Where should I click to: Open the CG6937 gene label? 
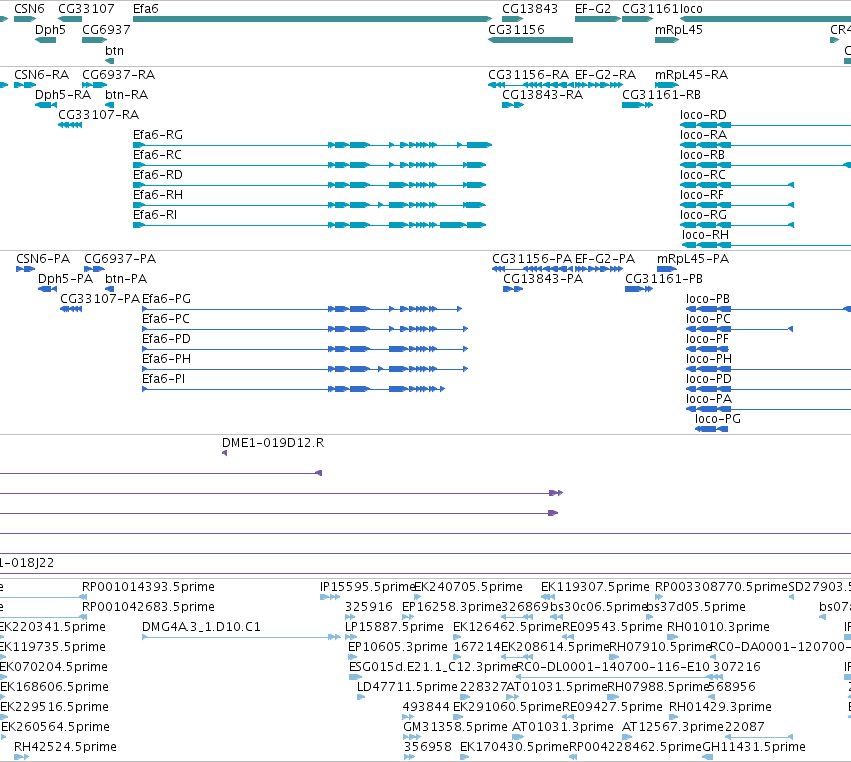coord(106,29)
